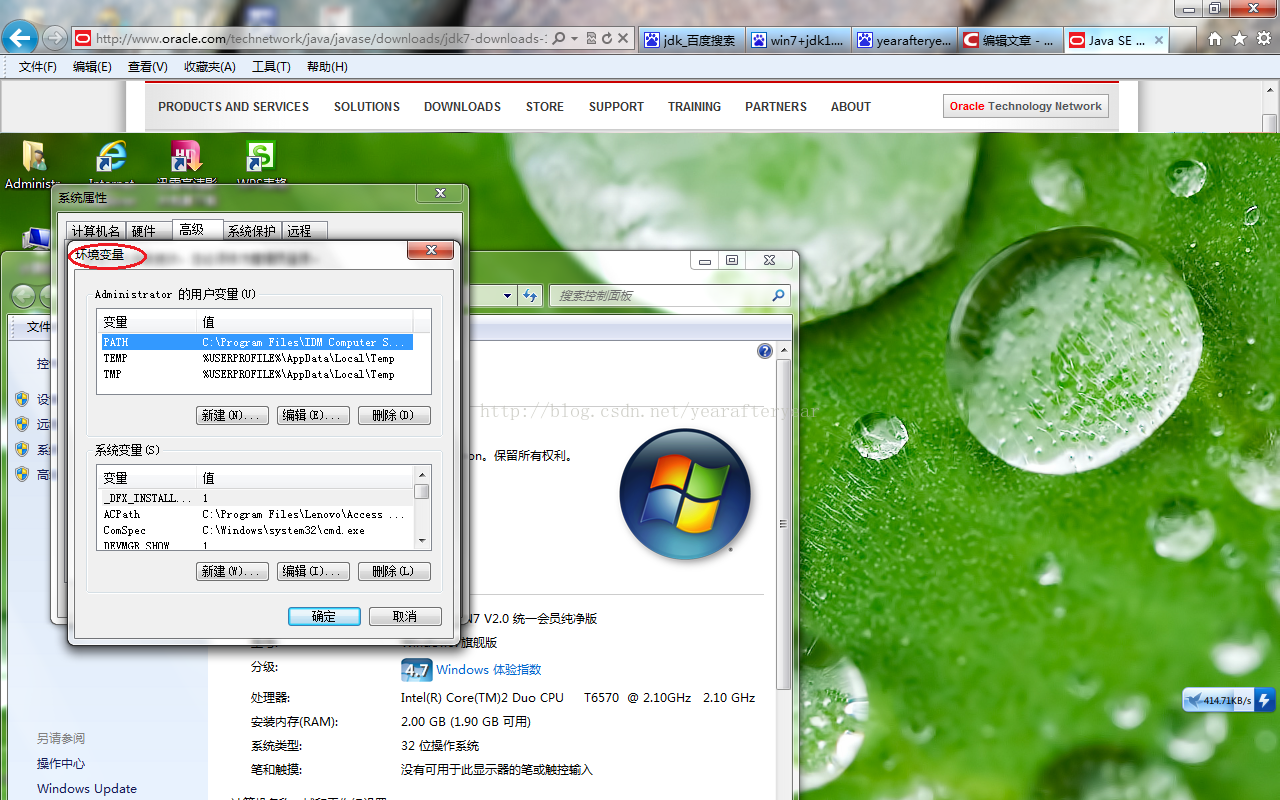Open the DOWNLOADS navigation link
1280x800 pixels.
(x=462, y=107)
